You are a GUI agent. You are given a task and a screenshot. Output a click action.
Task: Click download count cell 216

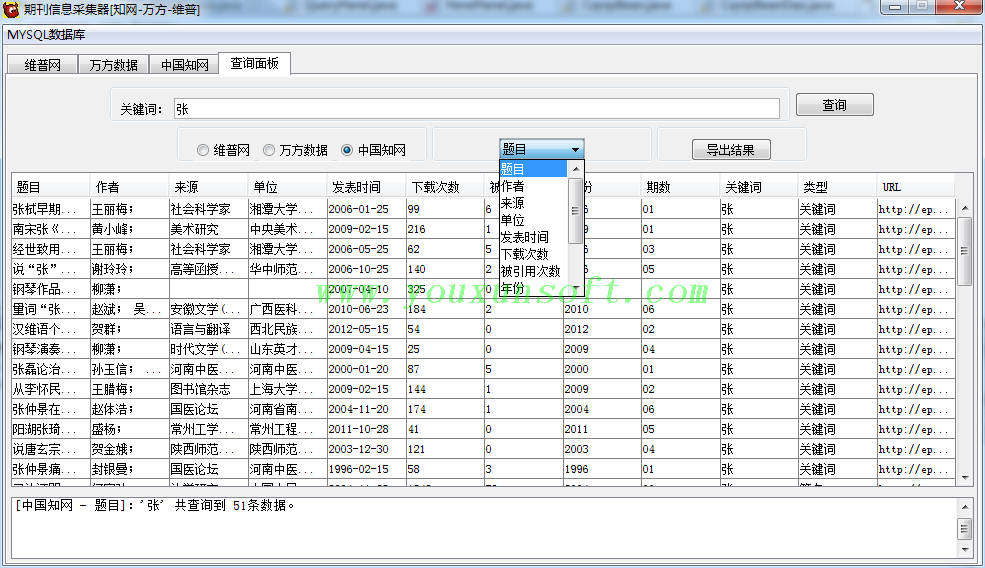pos(445,229)
